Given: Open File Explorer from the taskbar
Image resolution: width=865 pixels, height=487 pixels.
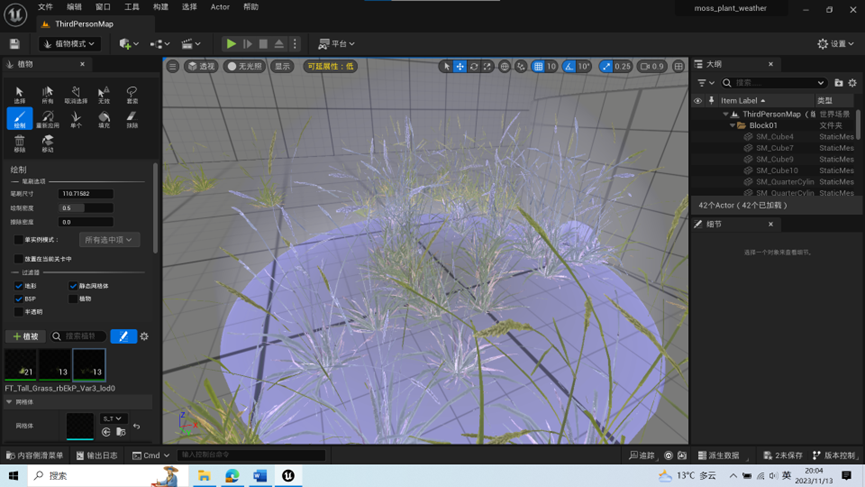Looking at the screenshot, I should (204, 475).
